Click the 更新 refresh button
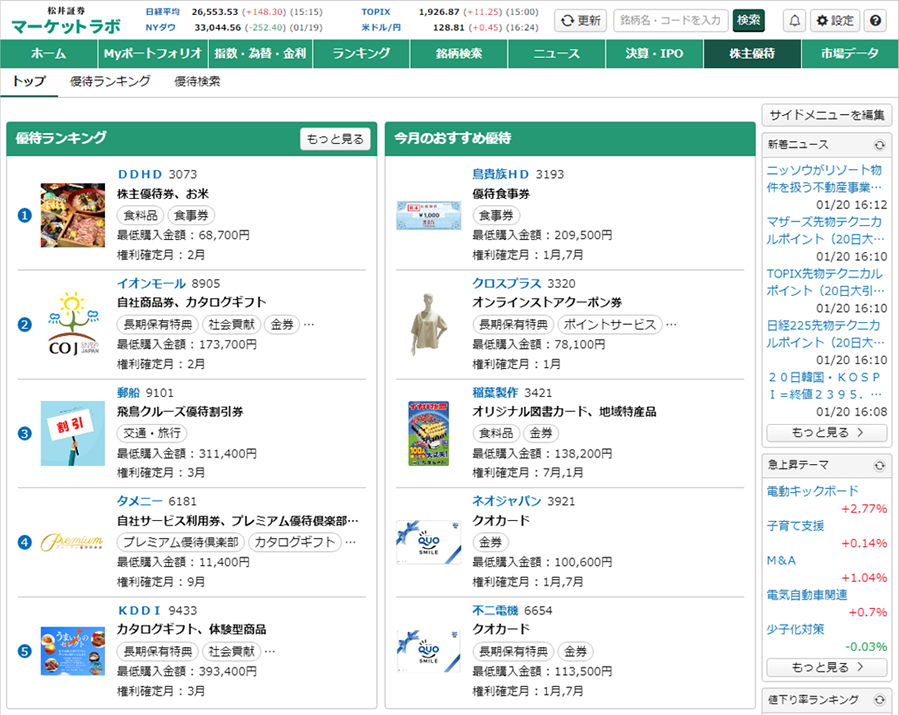Screen dimensions: 899x715 click(580, 21)
